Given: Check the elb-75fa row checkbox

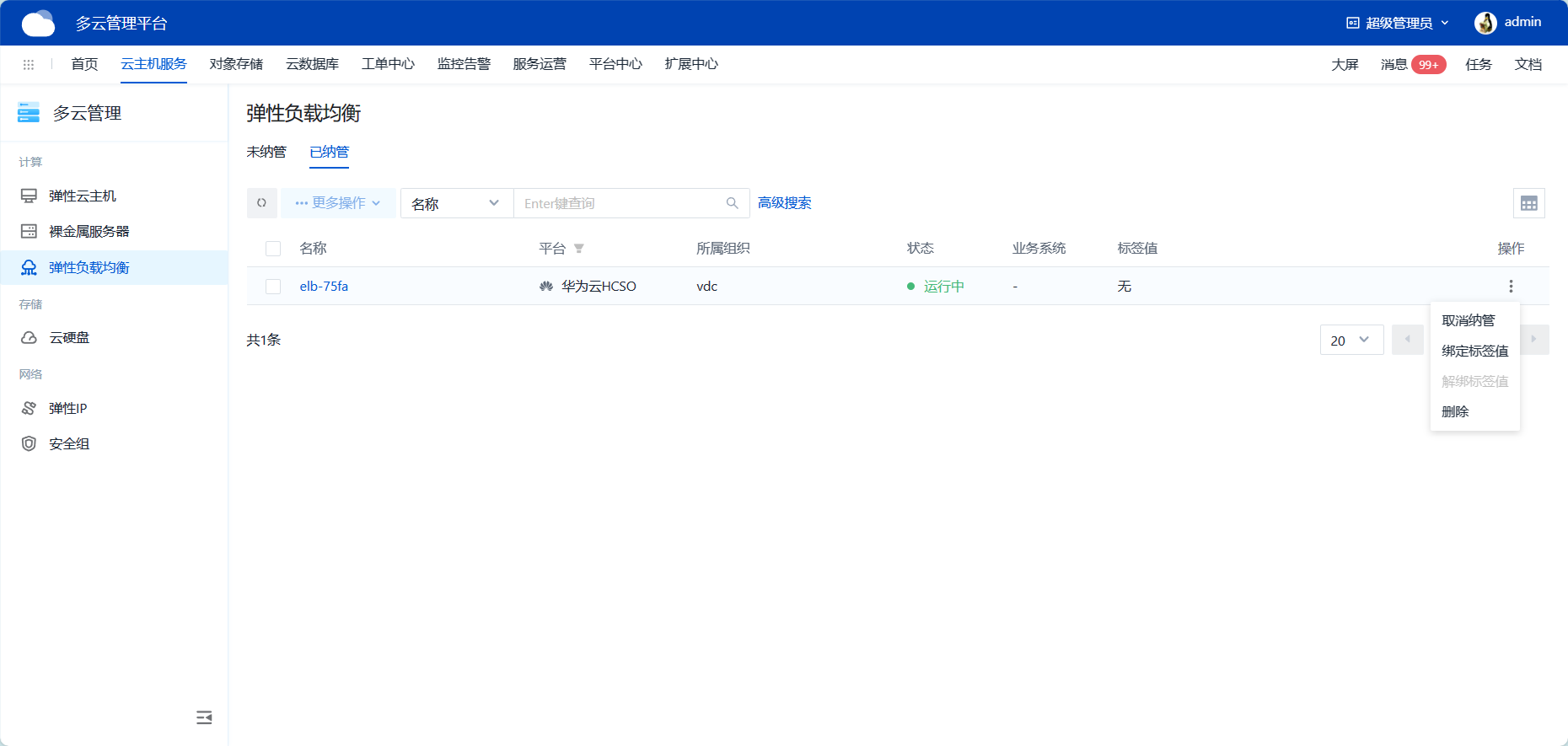Looking at the screenshot, I should tap(273, 287).
